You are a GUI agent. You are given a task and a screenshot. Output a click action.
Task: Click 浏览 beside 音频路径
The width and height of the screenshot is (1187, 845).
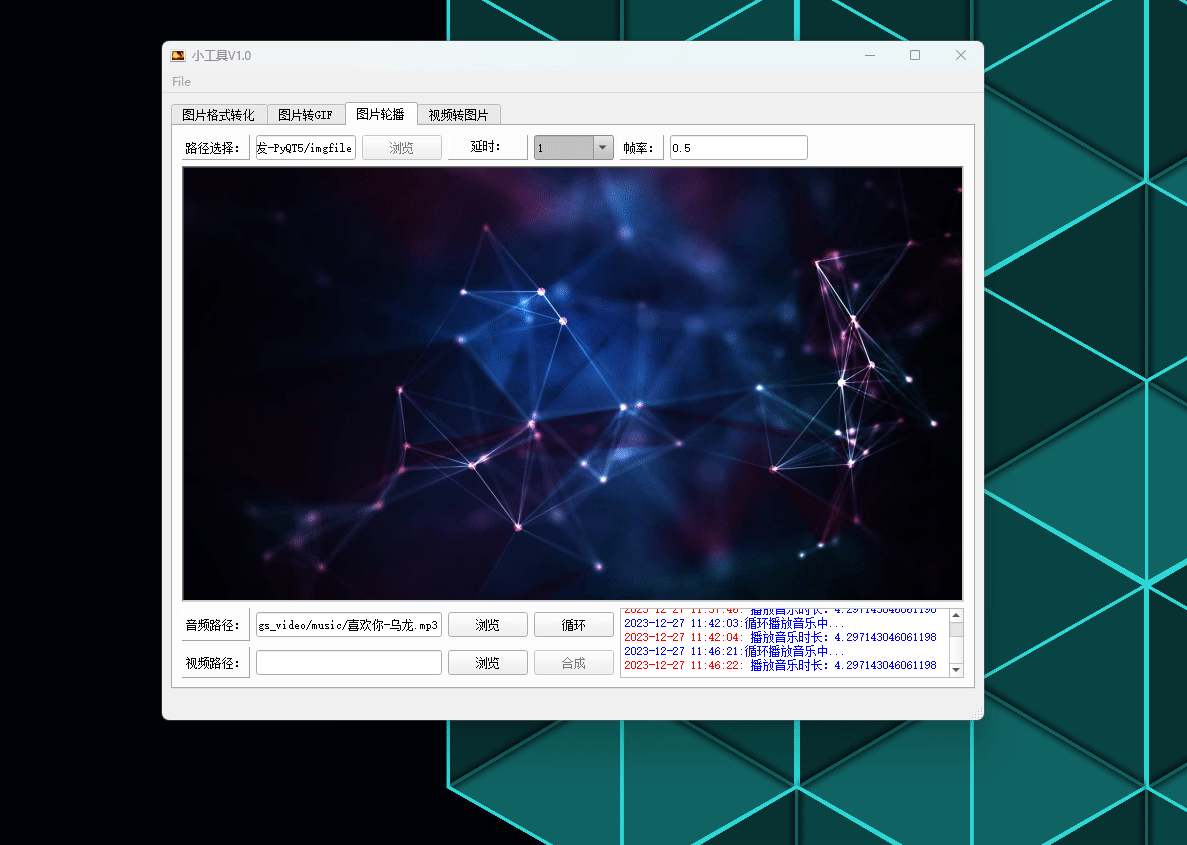(487, 624)
